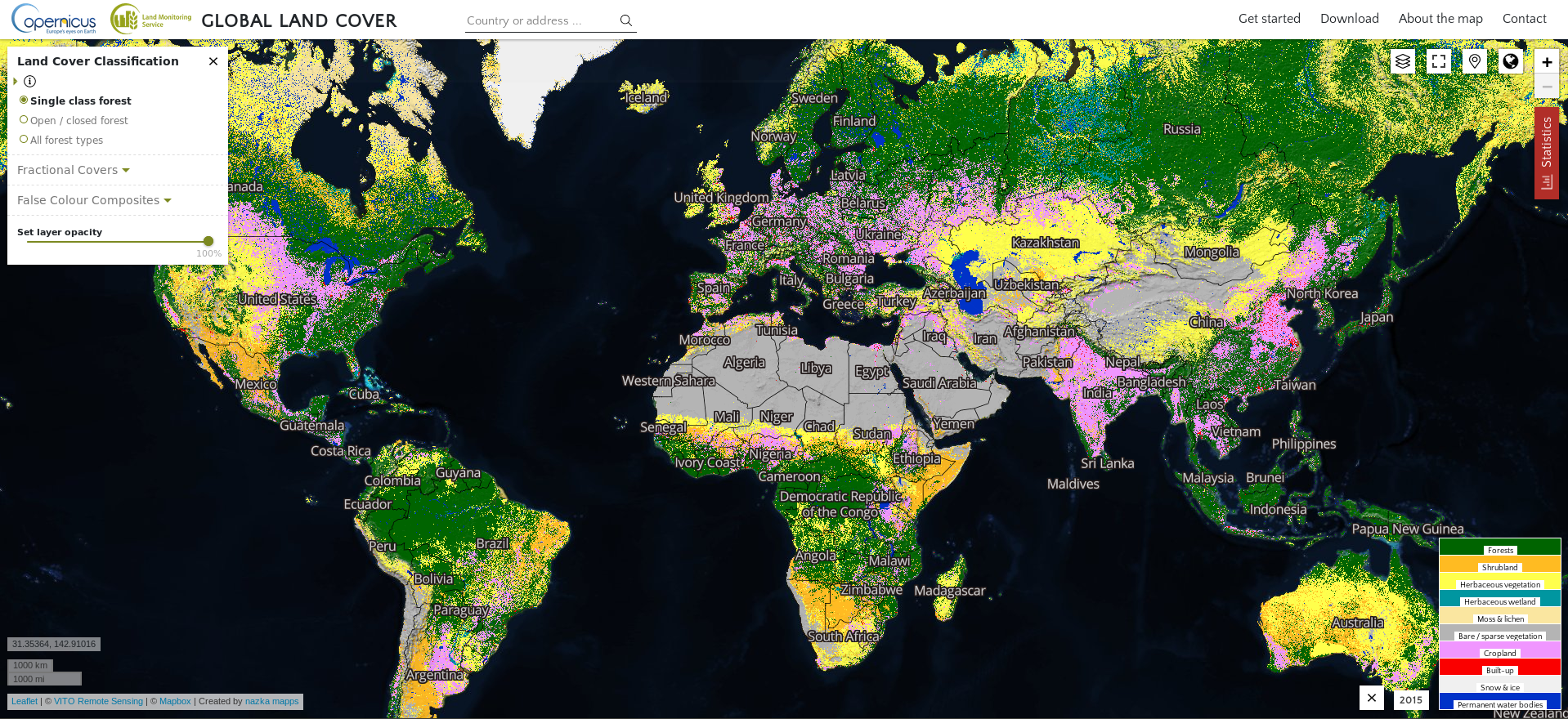
Task: Choose All forest types radio button
Action: [24, 140]
